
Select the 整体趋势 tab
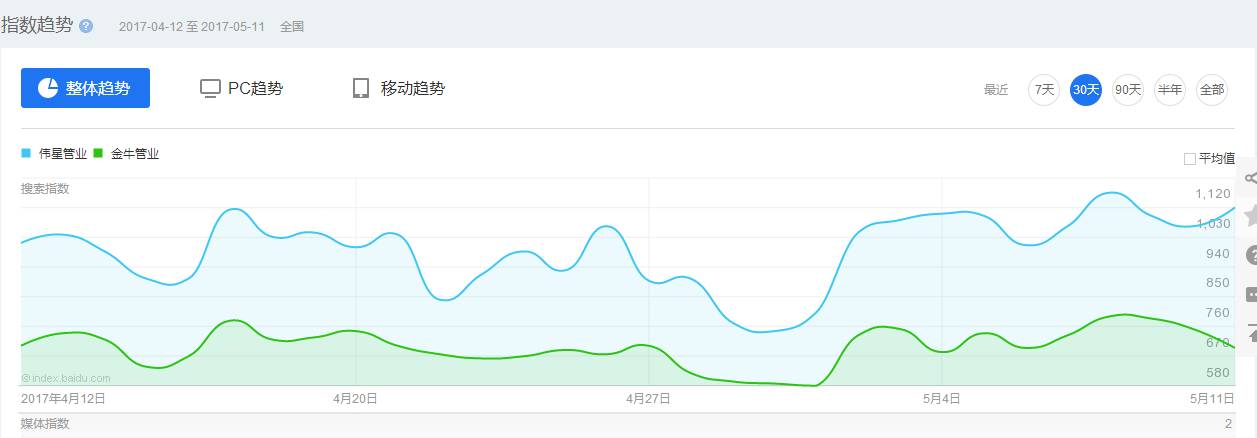[85, 88]
